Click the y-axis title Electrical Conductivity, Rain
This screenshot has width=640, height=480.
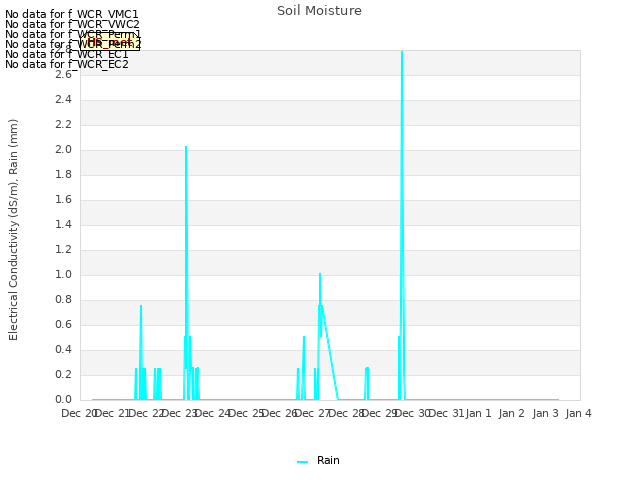point(13,230)
